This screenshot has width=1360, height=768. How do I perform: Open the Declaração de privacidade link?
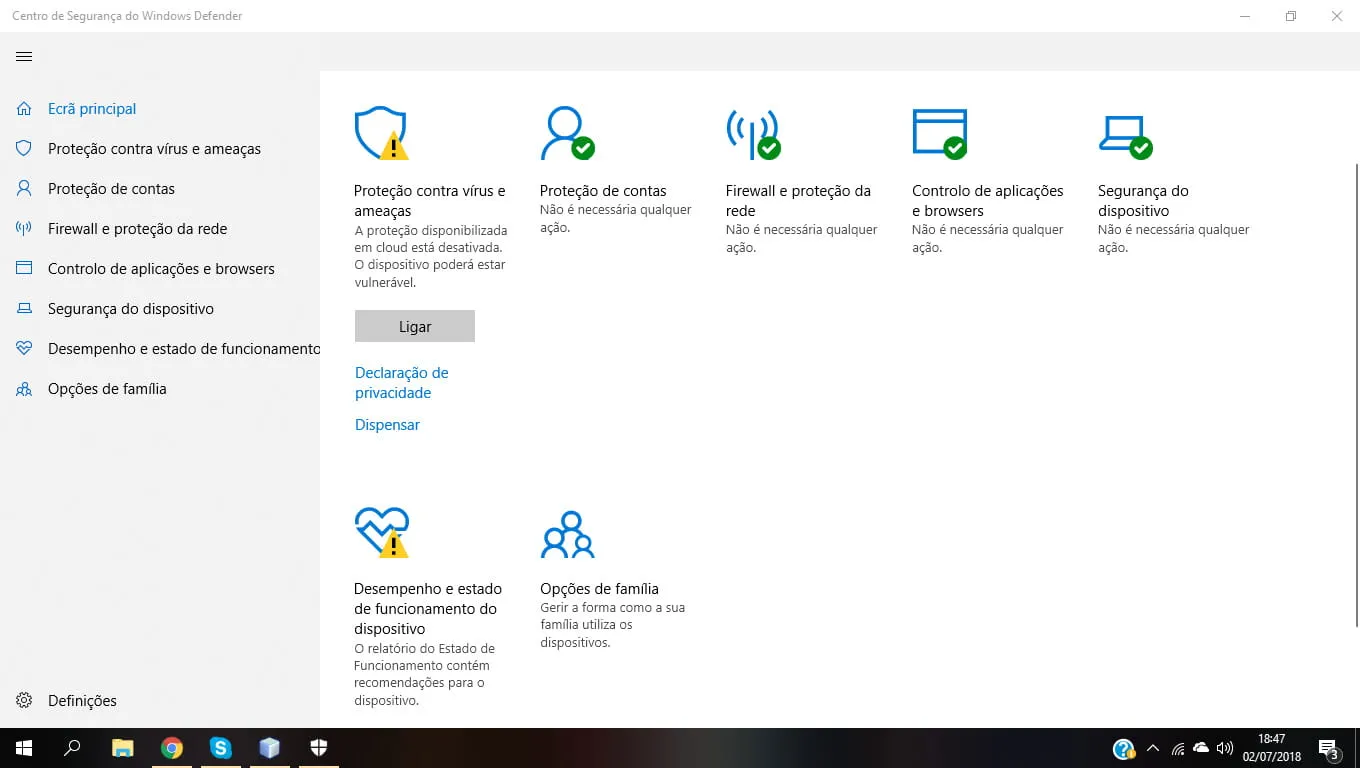[402, 383]
